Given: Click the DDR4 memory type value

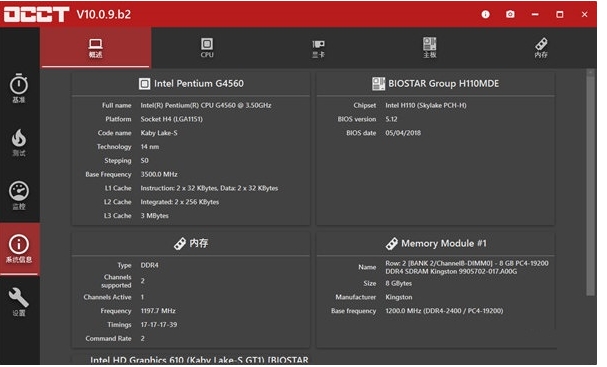Looking at the screenshot, I should 149,266.
